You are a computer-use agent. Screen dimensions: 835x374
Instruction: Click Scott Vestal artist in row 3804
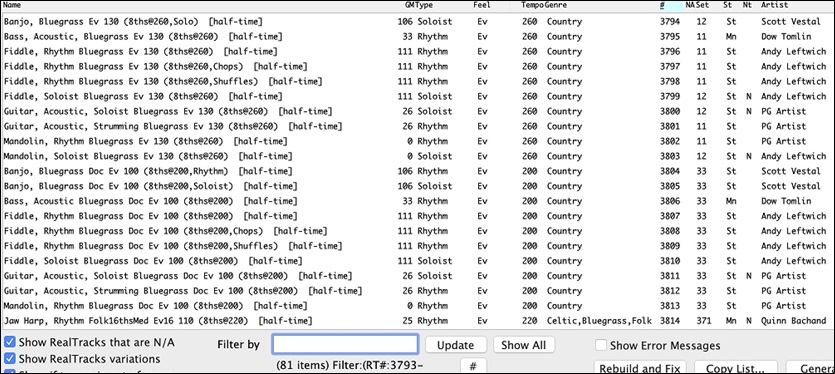tap(791, 171)
